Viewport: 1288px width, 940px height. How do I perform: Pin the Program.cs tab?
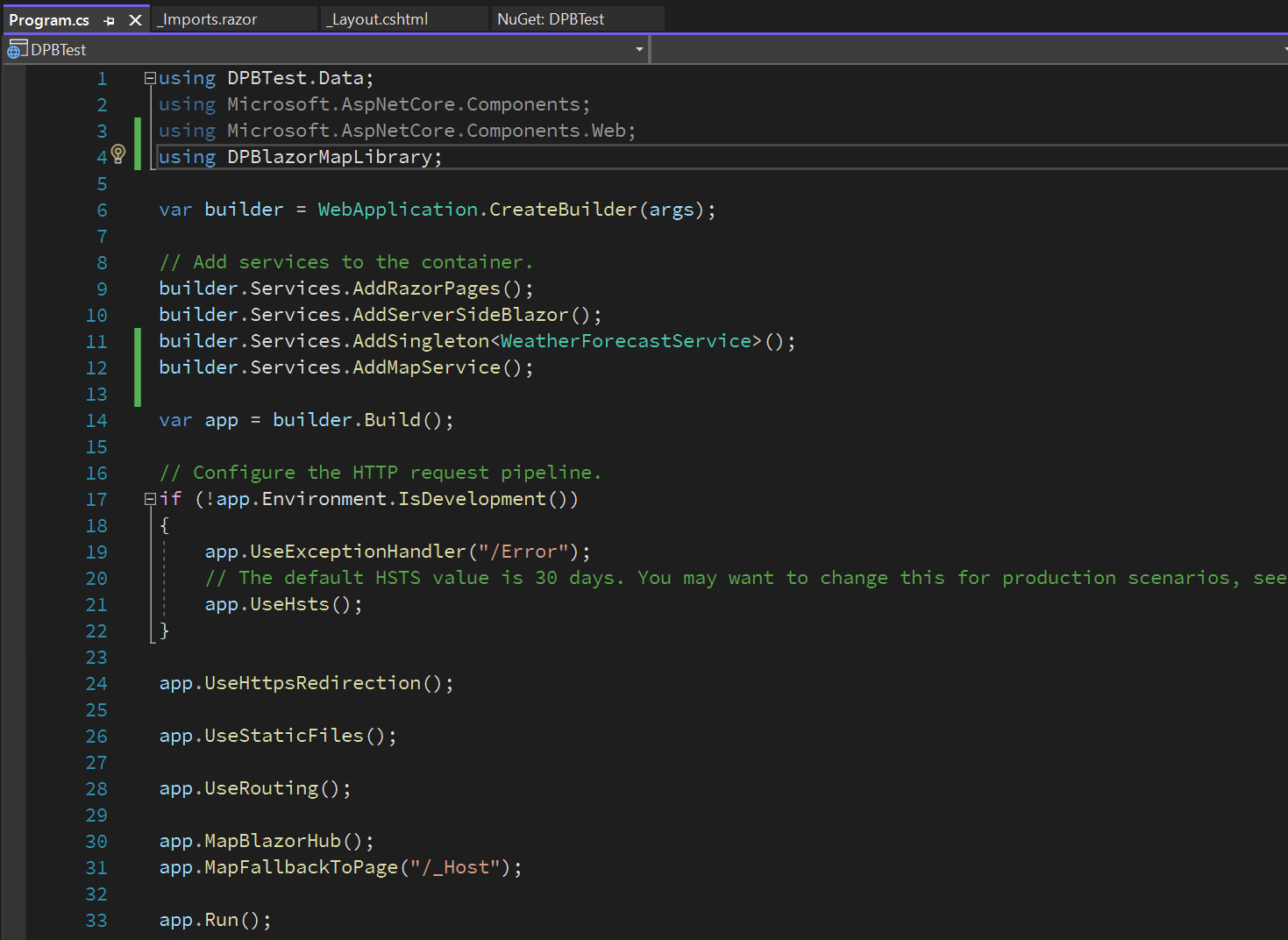coord(109,20)
